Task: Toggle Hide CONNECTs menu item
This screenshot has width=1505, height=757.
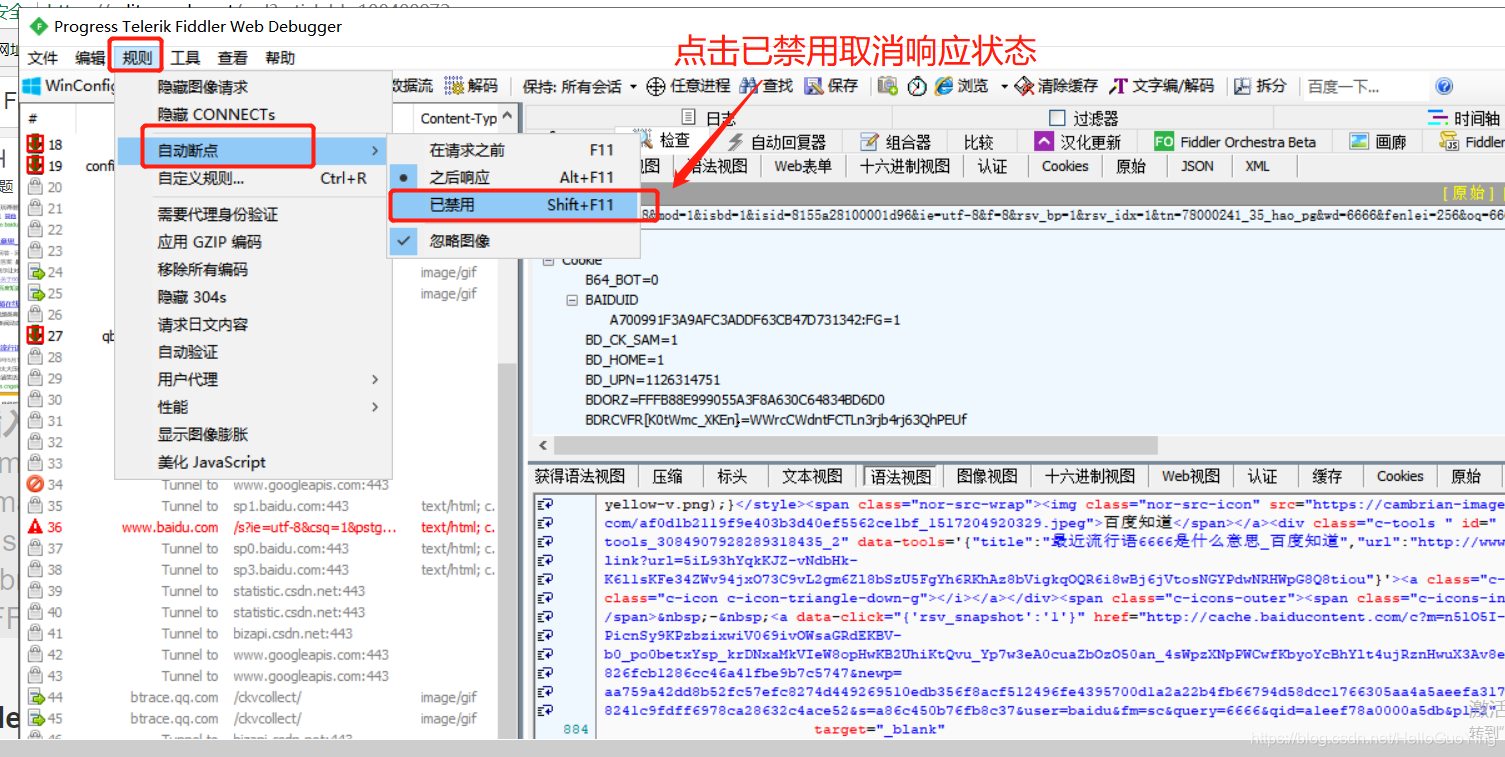Action: pos(253,114)
